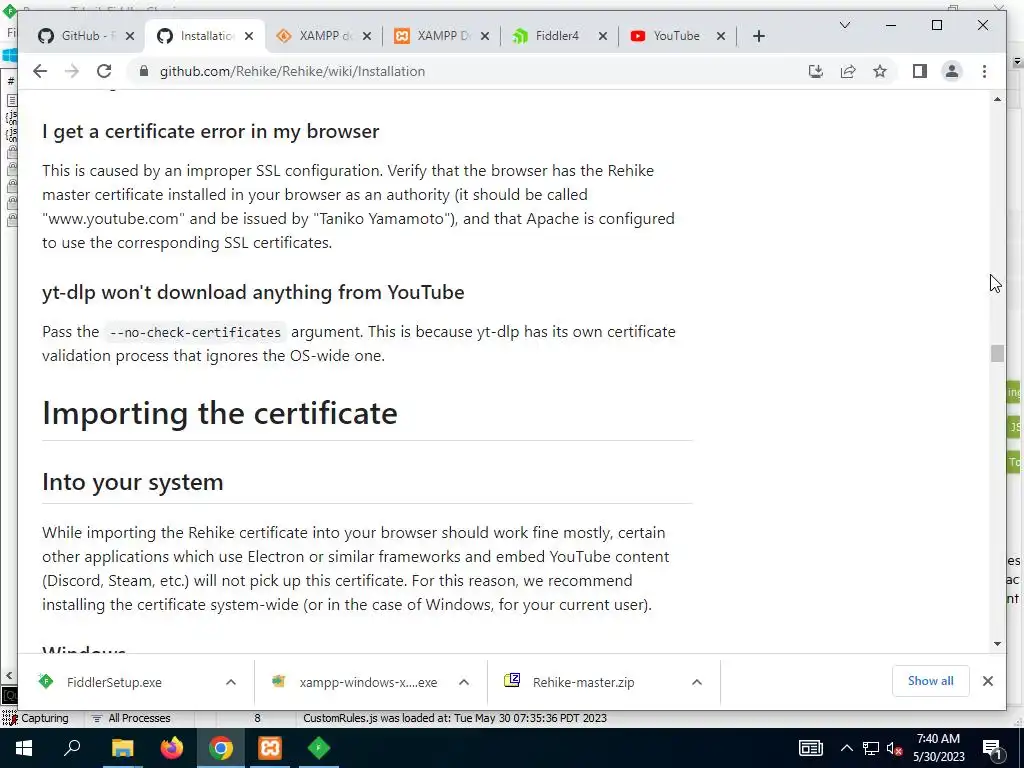1024x768 pixels.
Task: Install page as app icon
Action: click(x=816, y=71)
